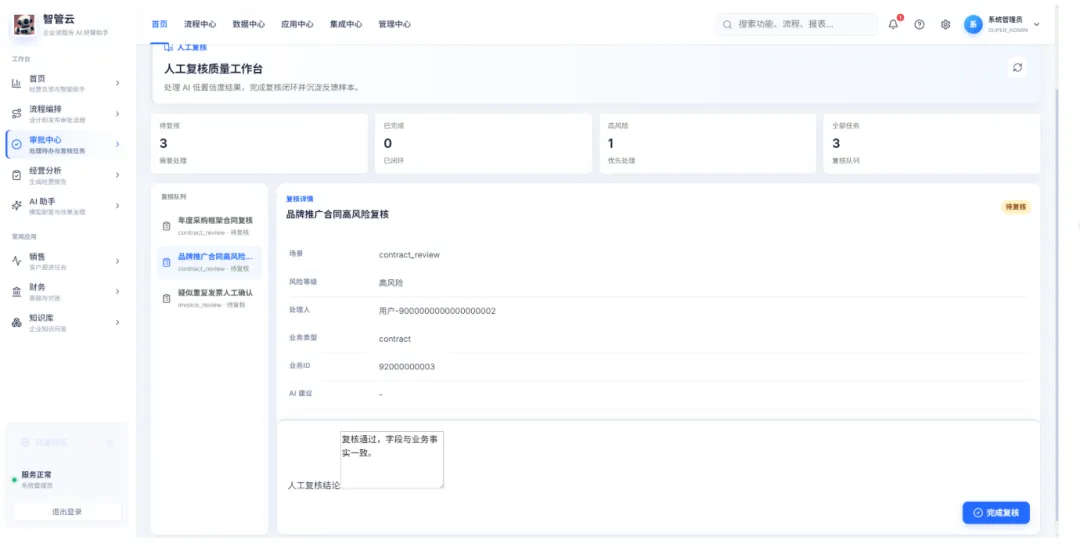Click the 处理人 value 用户-9000000000000000002
Image resolution: width=1080 pixels, height=547 pixels.
tap(437, 311)
